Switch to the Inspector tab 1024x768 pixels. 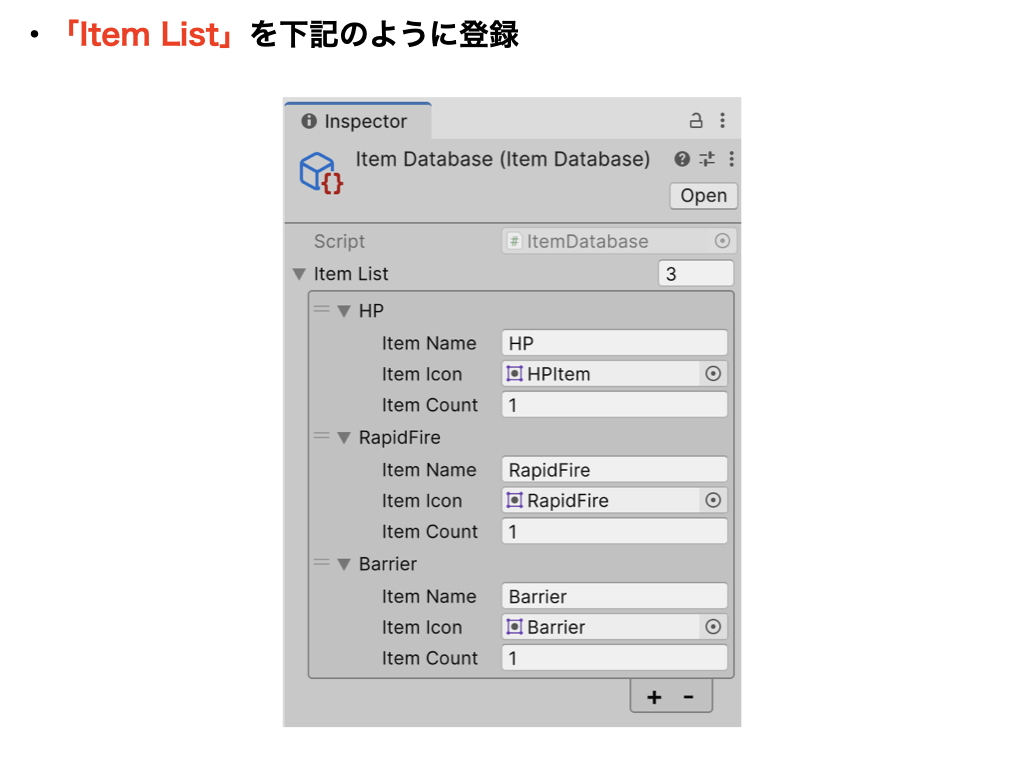pos(358,121)
